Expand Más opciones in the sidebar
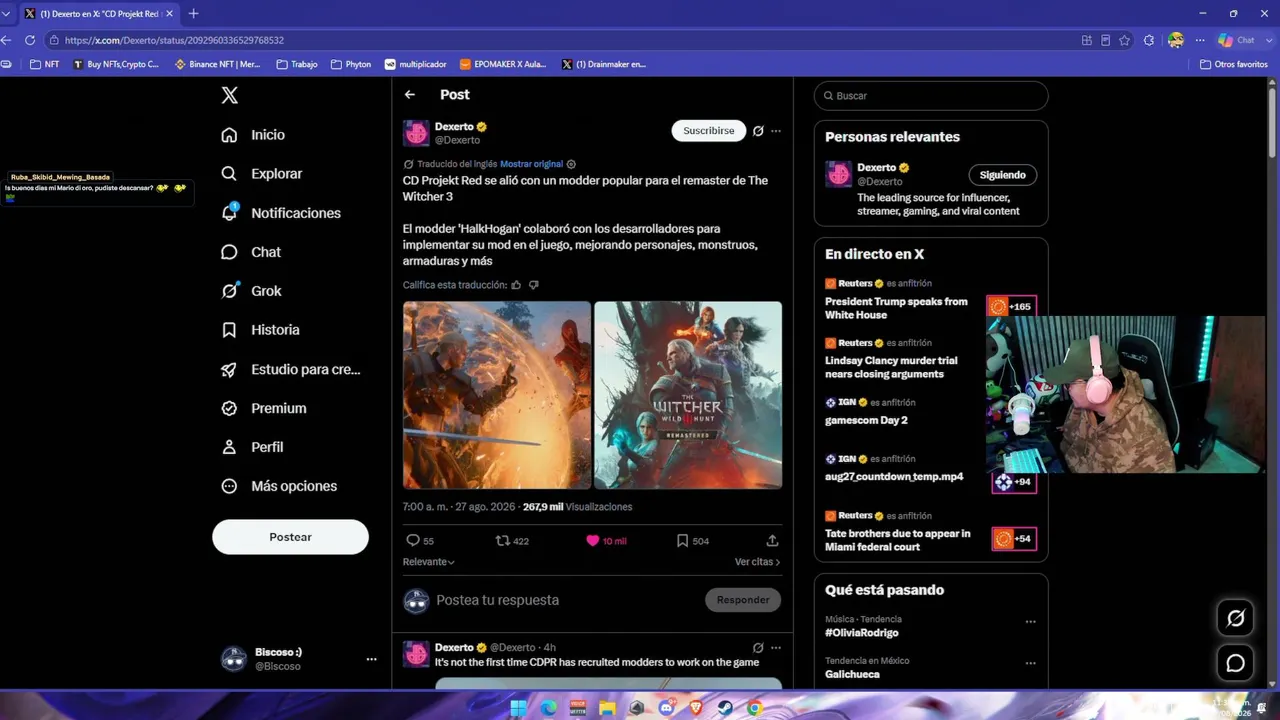This screenshot has width=1280, height=720. click(x=279, y=486)
